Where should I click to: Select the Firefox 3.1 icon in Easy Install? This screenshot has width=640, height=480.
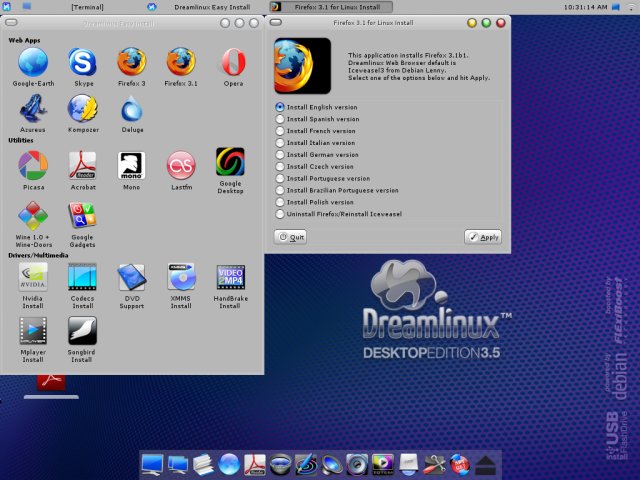coord(181,62)
